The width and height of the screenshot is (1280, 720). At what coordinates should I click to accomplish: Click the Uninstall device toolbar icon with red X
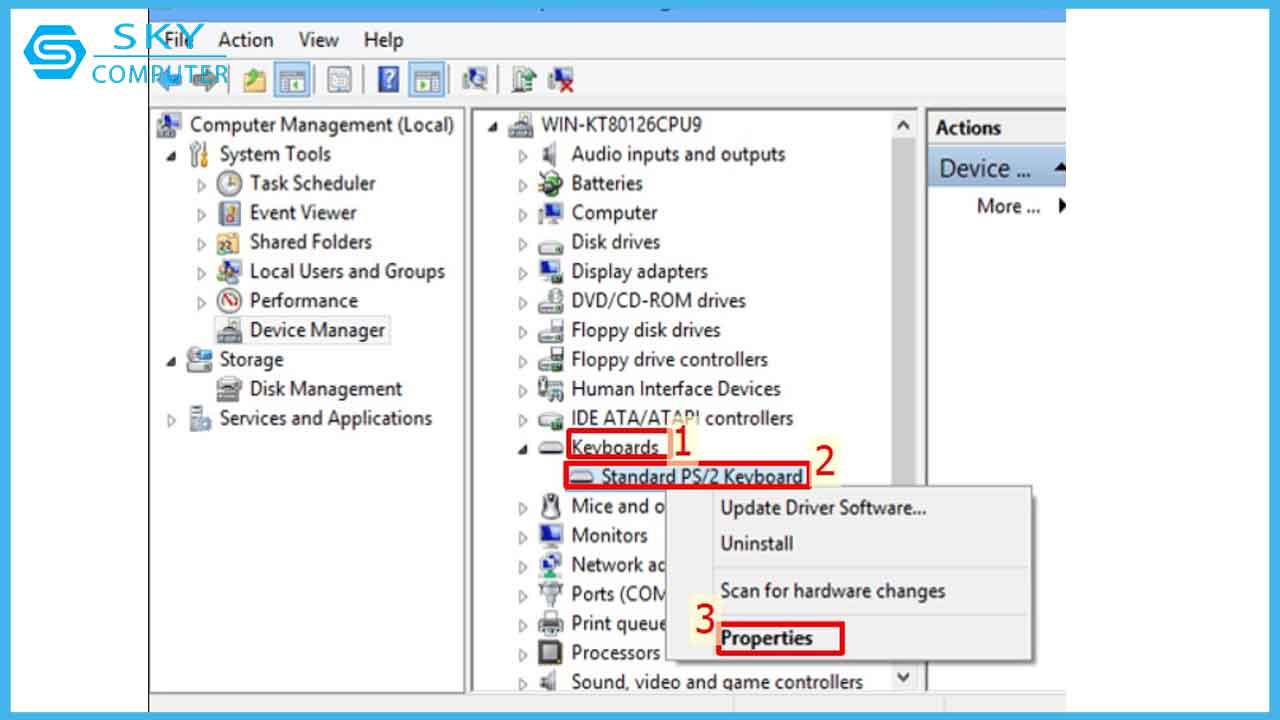[x=561, y=80]
